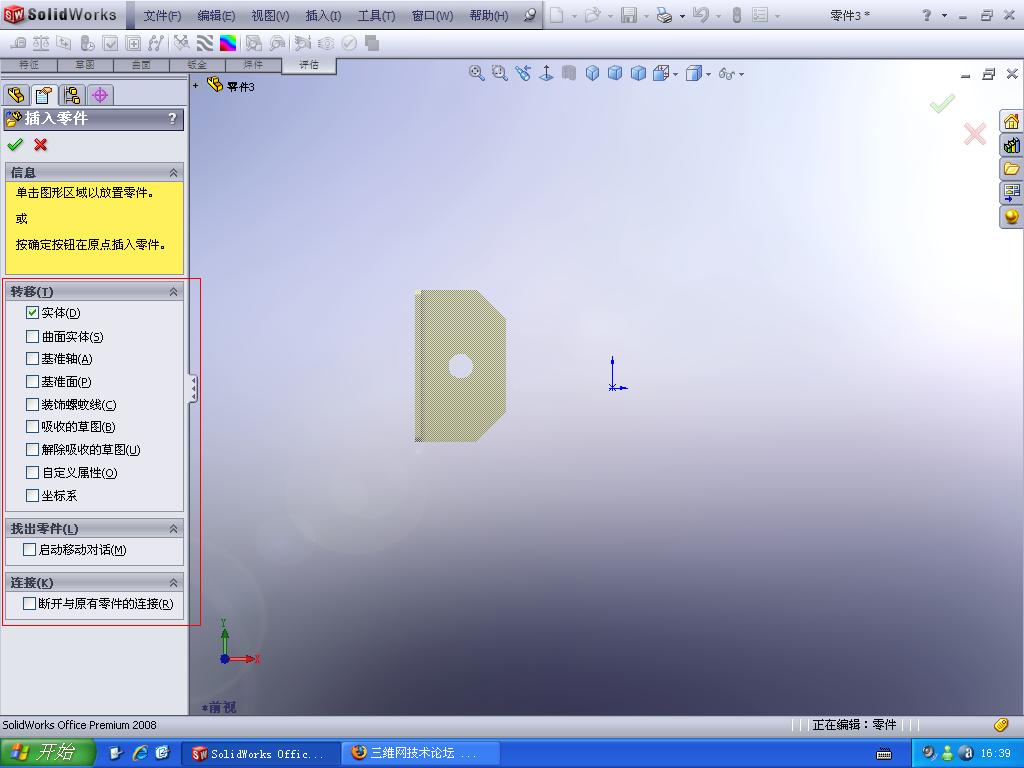Accept with green checkmark in 插入零件 panel
The height and width of the screenshot is (768, 1024).
point(15,144)
